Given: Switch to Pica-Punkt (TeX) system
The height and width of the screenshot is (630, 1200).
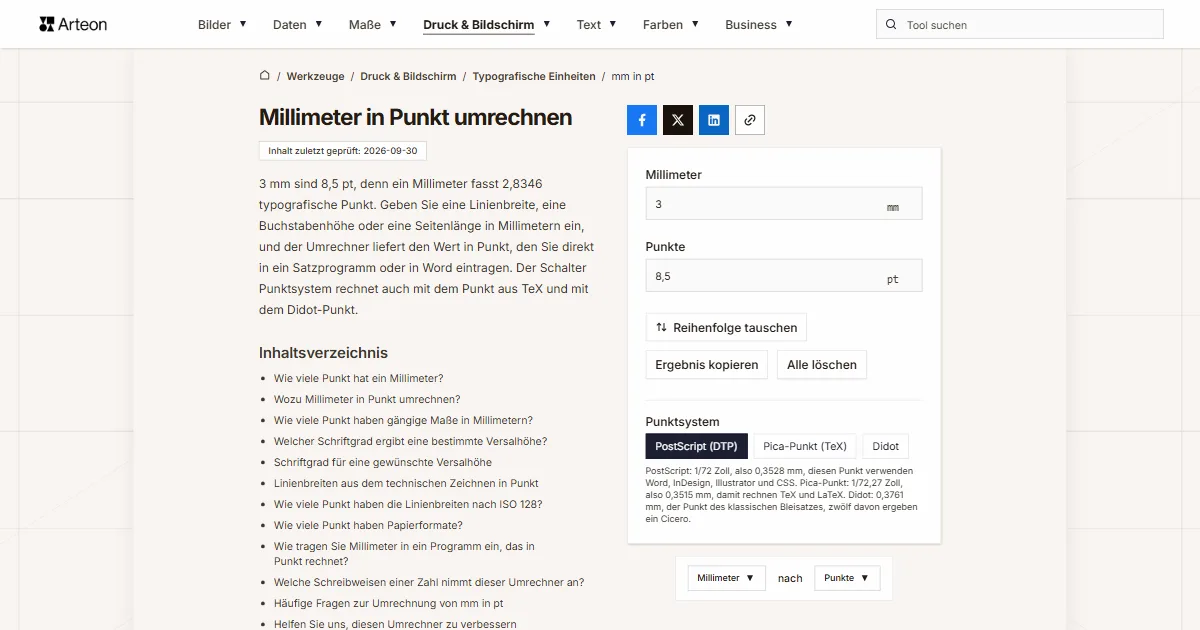Looking at the screenshot, I should point(805,446).
